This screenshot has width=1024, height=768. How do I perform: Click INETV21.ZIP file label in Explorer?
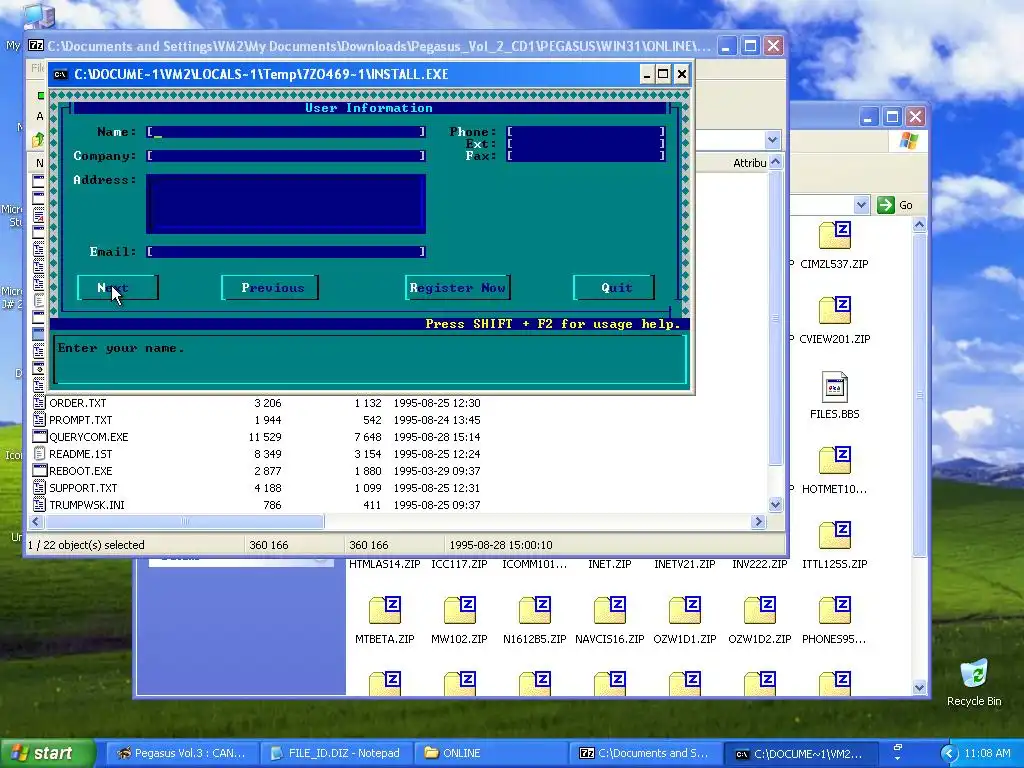(684, 564)
